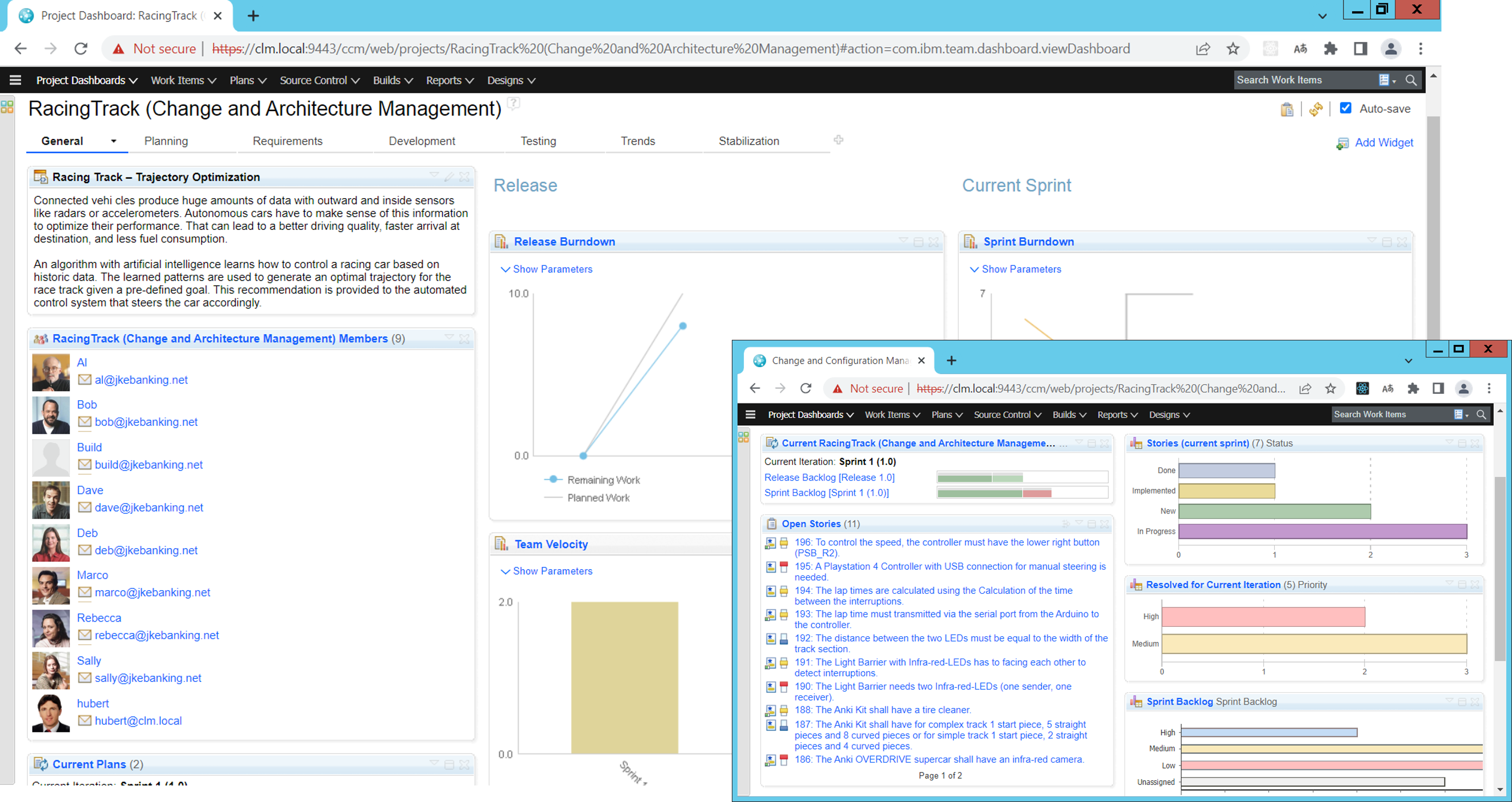
Task: Open hamburger menu in main navigation bar
Action: click(x=15, y=80)
